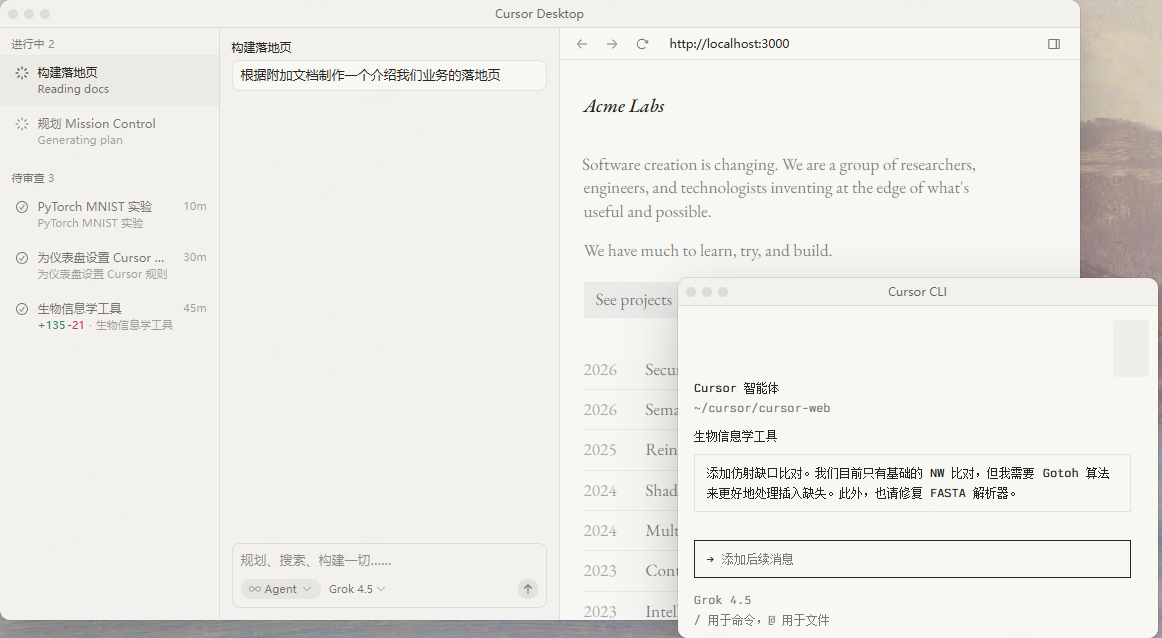Viewport: 1162px width, 638px height.
Task: Select the PyTorch MNIST 实验 review item
Action: pos(110,214)
